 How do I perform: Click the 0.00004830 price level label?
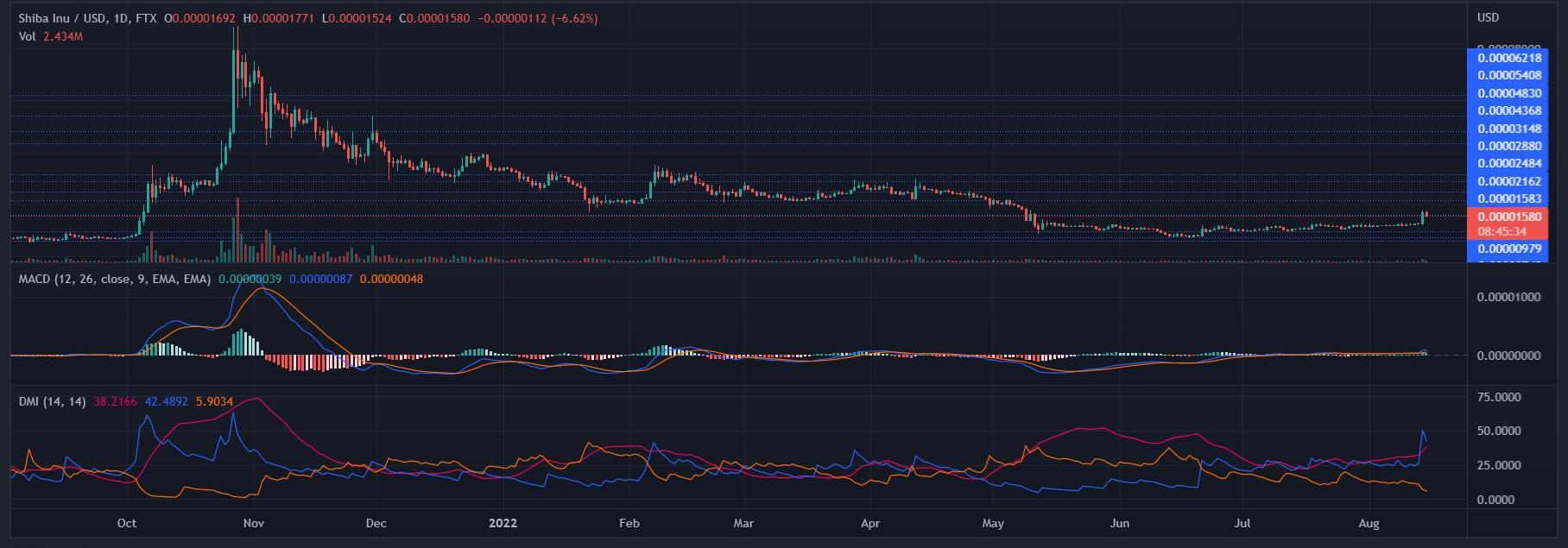tap(1508, 93)
